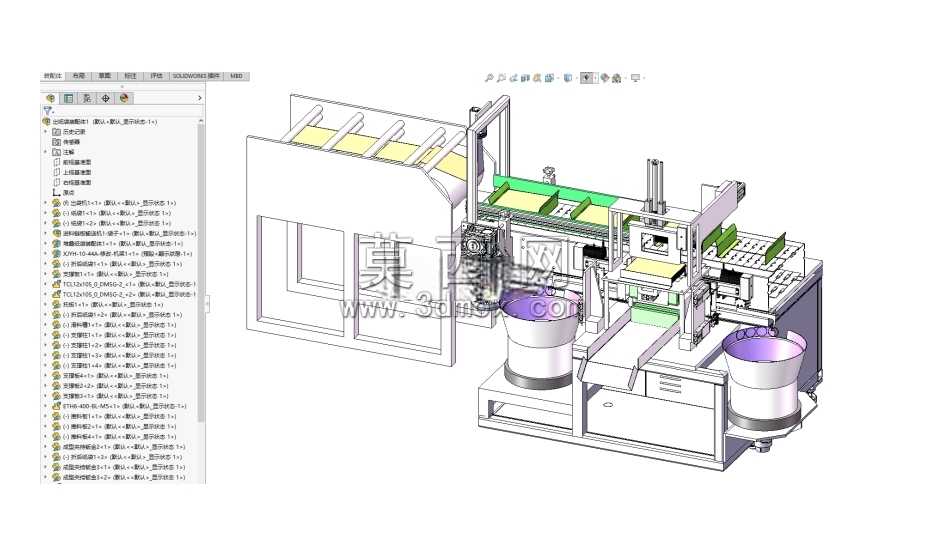Expand the ETH6-400-BL-M5<1> node

[46, 406]
